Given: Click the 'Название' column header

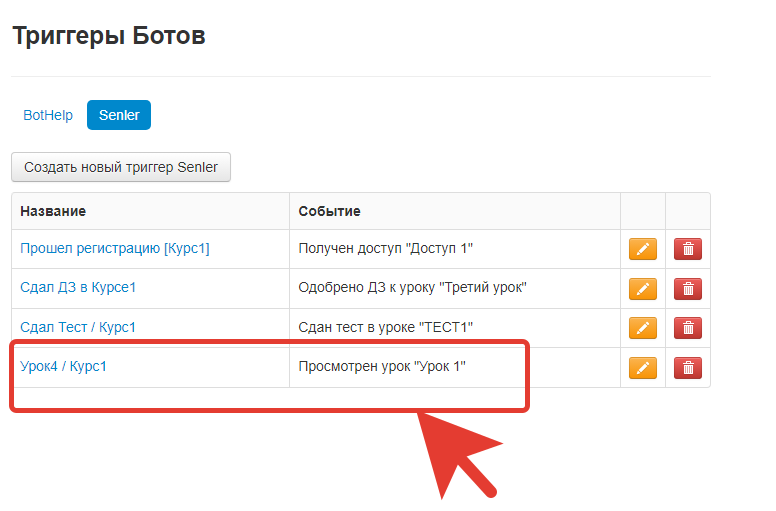Looking at the screenshot, I should click(53, 211).
